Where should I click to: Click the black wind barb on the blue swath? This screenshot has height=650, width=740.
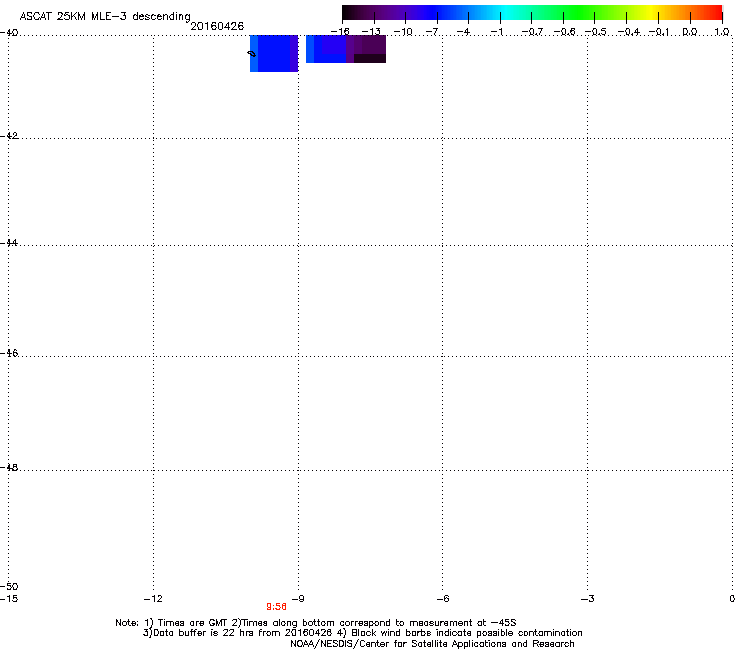pyautogui.click(x=252, y=54)
